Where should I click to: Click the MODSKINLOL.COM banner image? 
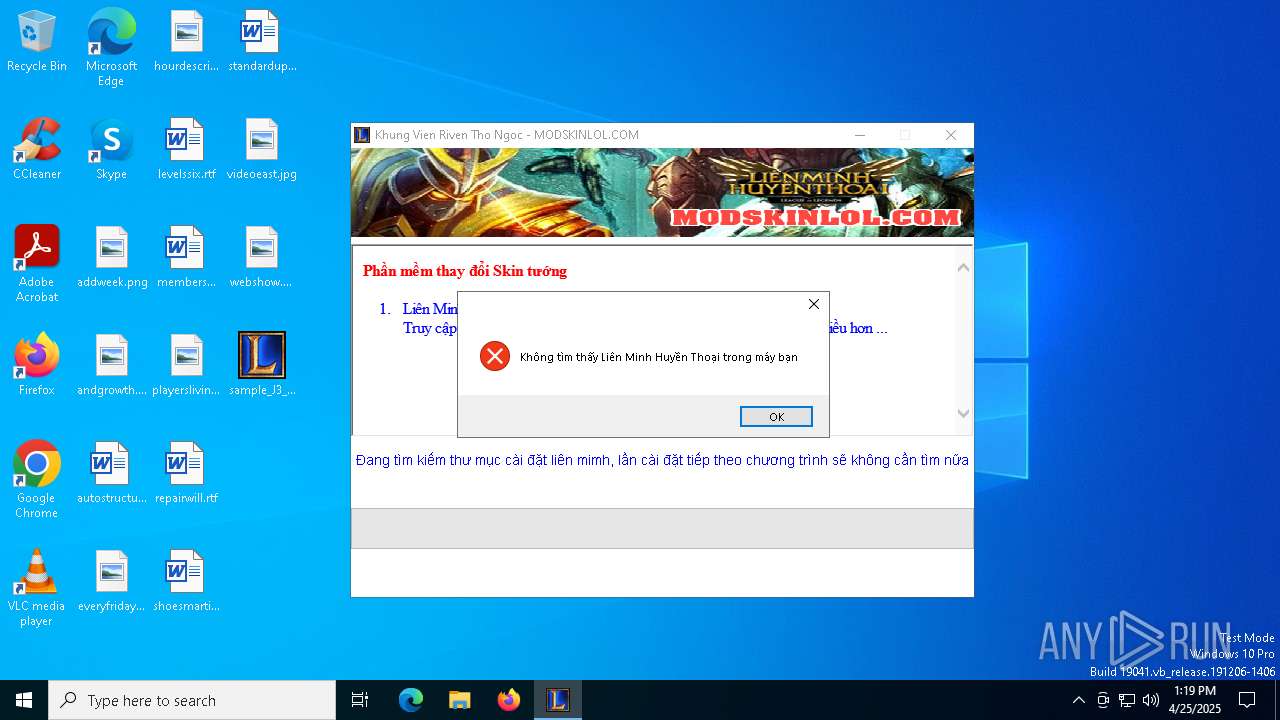pos(662,192)
